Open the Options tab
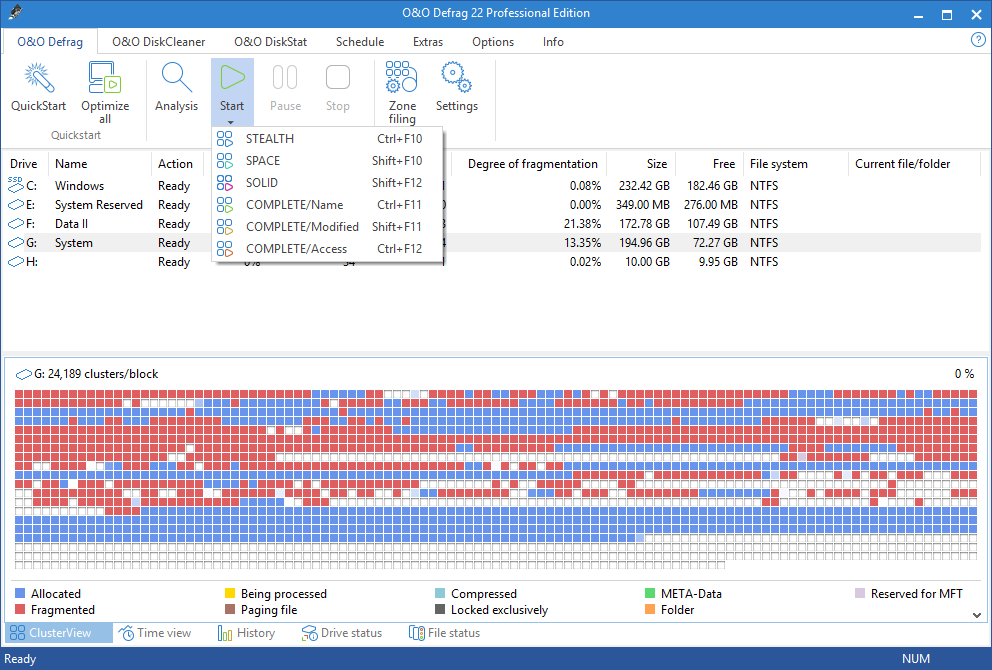Viewport: 992px width, 670px height. pos(493,42)
